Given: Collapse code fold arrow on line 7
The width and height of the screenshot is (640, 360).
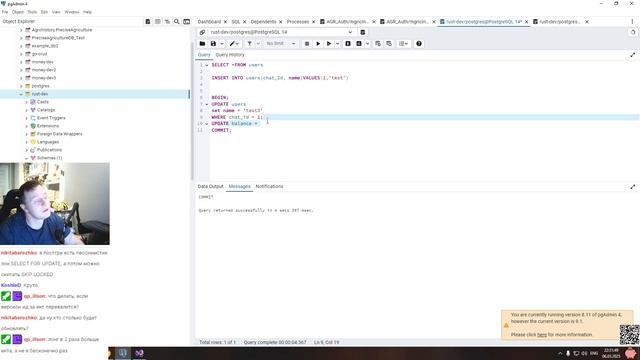Looking at the screenshot, I should click(x=207, y=104).
